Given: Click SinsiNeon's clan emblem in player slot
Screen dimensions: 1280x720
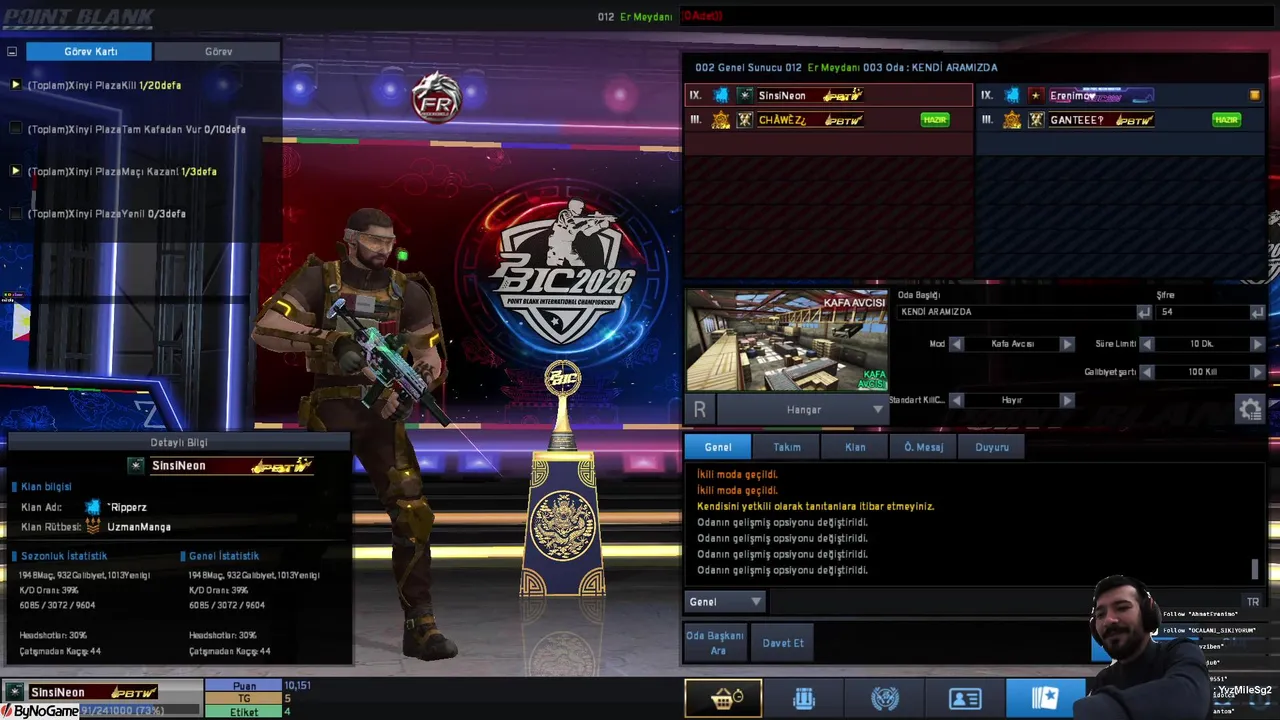Looking at the screenshot, I should (x=721, y=95).
